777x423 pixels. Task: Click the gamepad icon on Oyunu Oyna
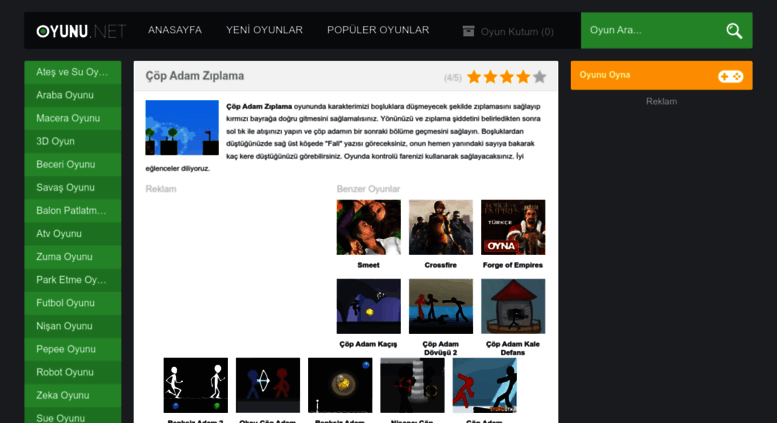click(730, 76)
